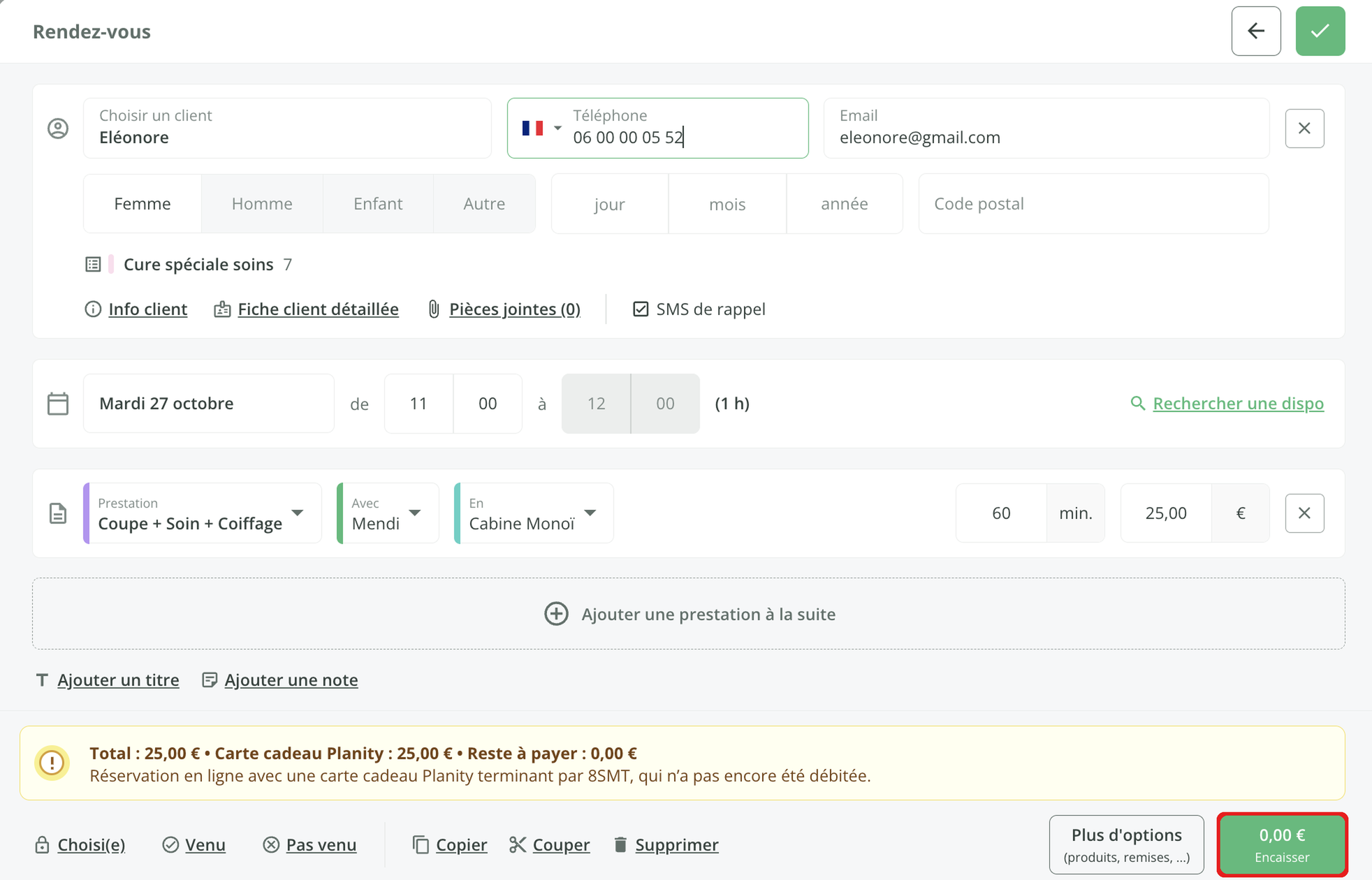The image size is (1372, 880).
Task: Click Rechercher une dispo link
Action: click(x=1238, y=404)
